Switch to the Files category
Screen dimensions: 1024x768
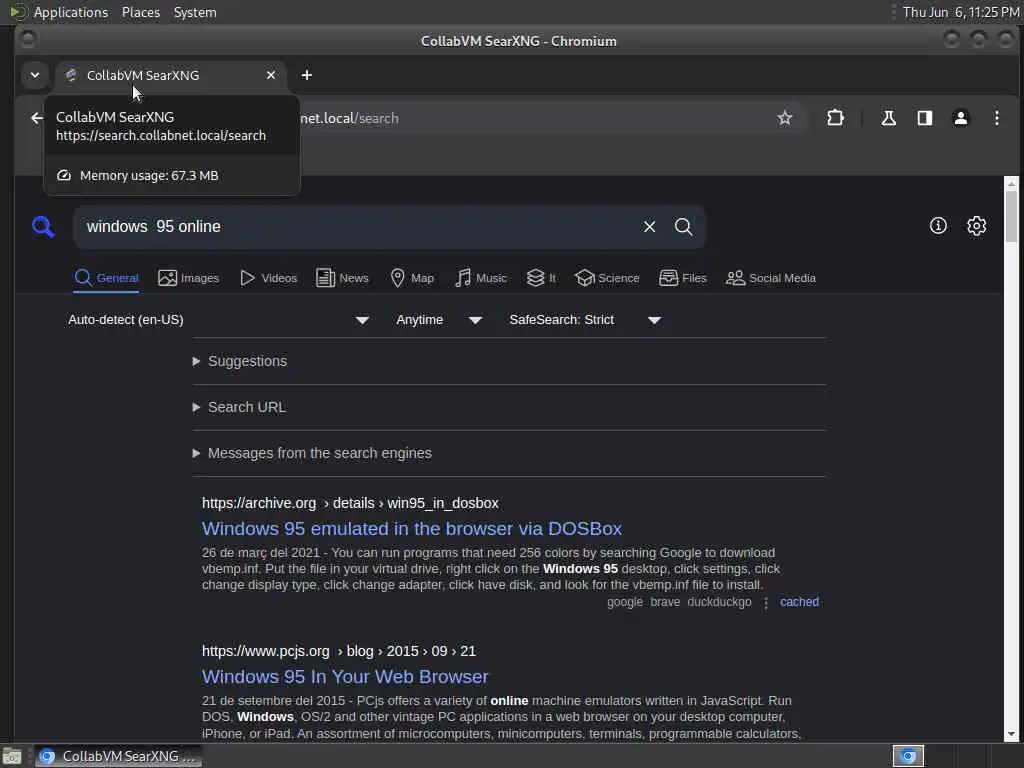pos(683,278)
